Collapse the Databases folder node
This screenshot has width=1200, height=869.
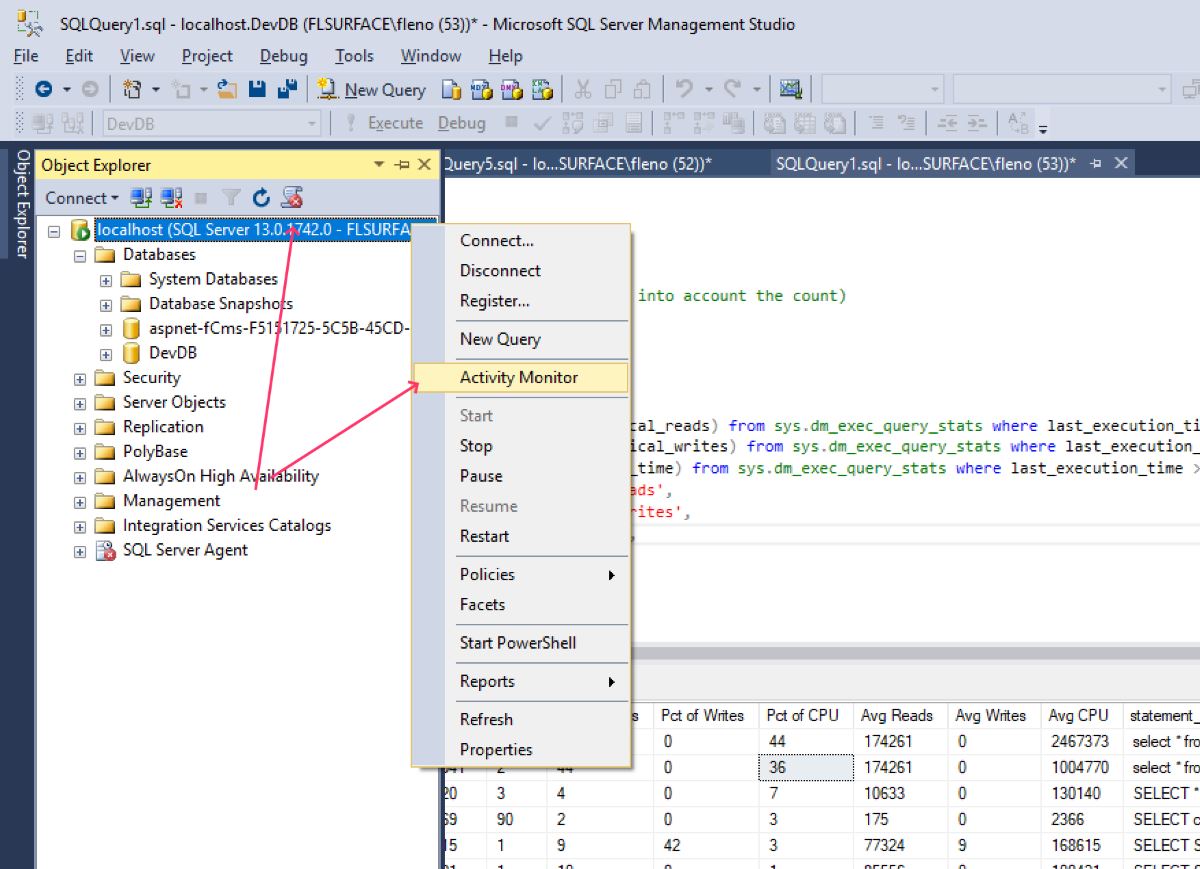(x=80, y=256)
